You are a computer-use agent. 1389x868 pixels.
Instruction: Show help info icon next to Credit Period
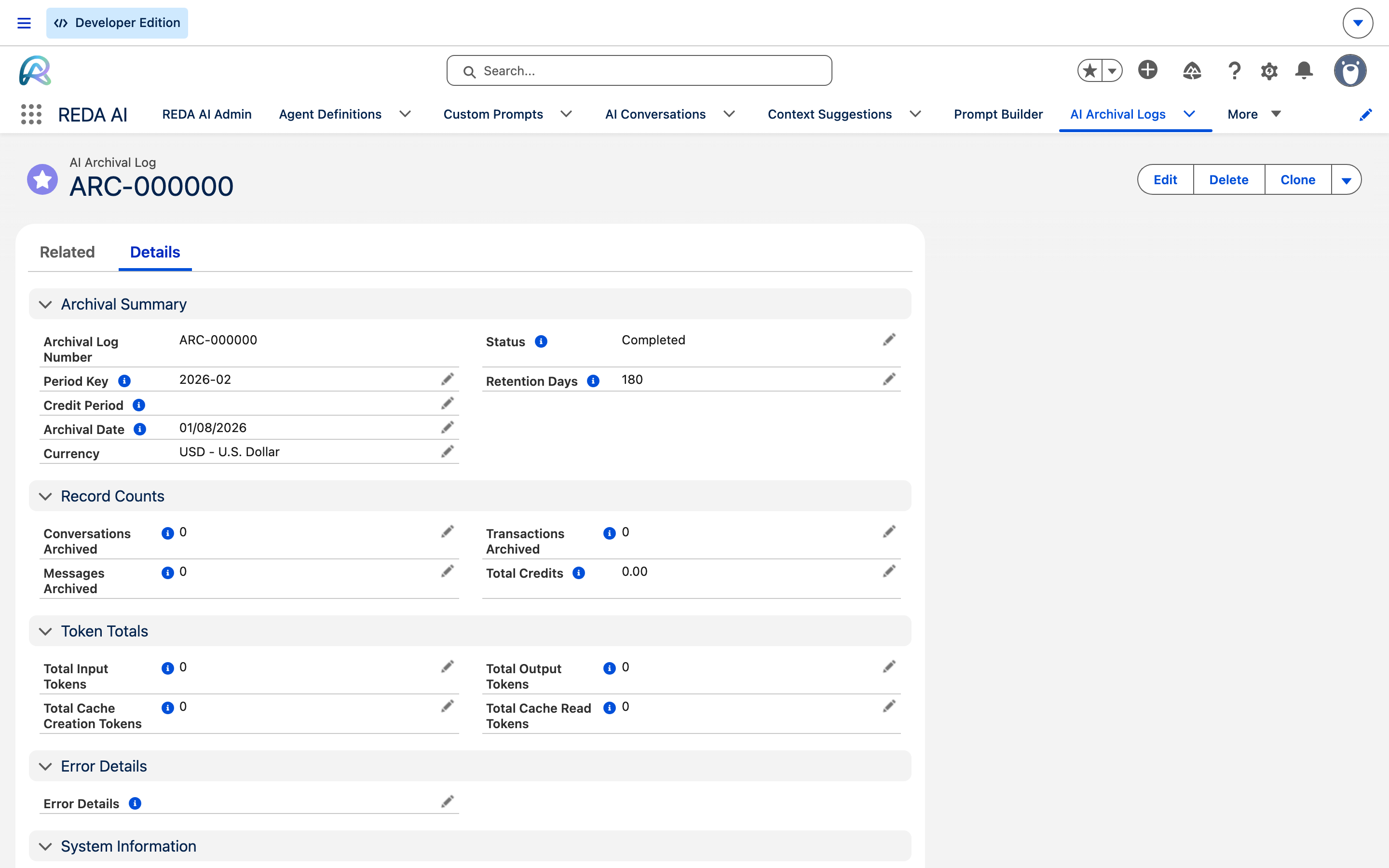(x=138, y=405)
